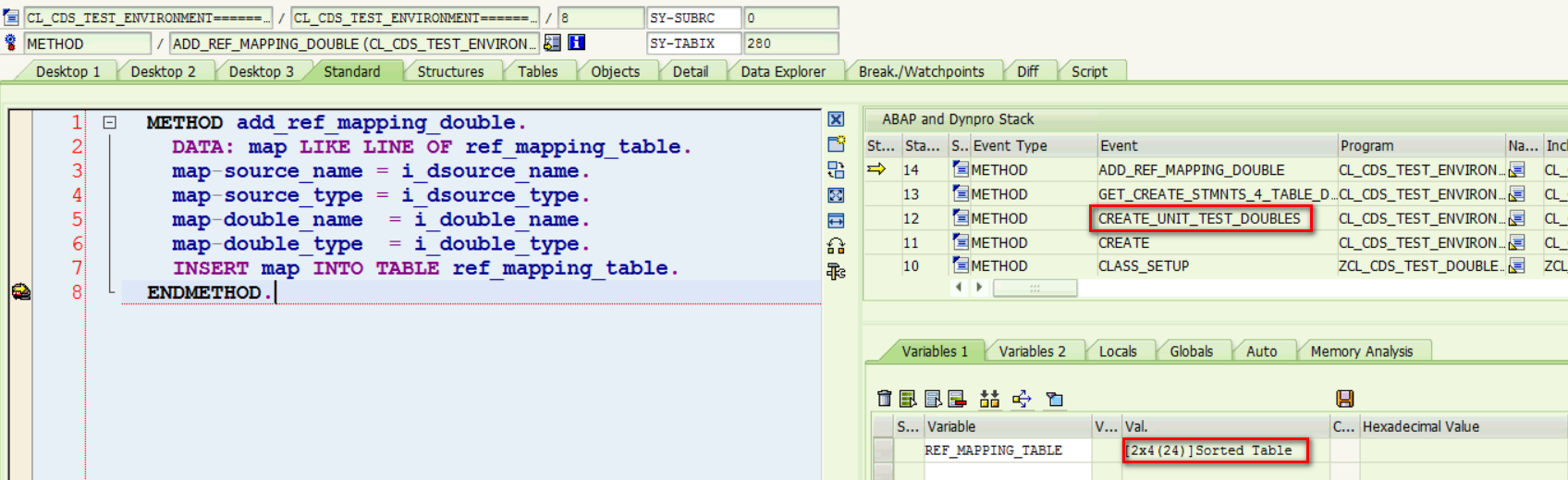Image resolution: width=1568 pixels, height=480 pixels.
Task: Switch to the Desktop 2 tab
Action: click(x=163, y=71)
